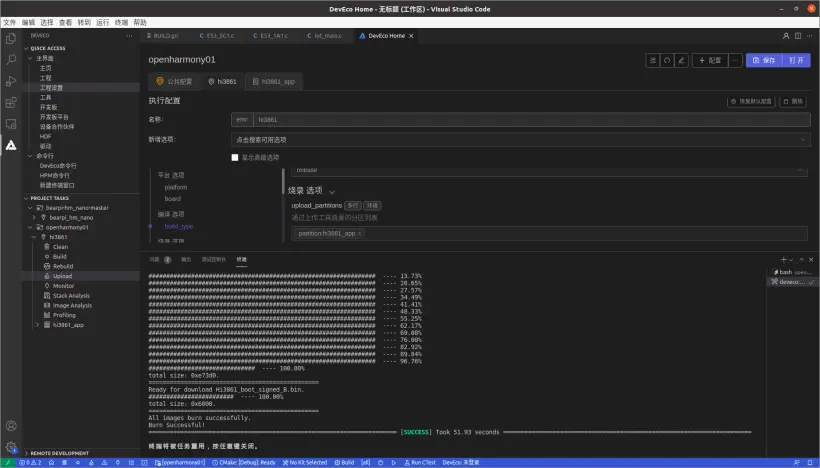
Task: Click the build_type link in options outline
Action: coord(178,226)
